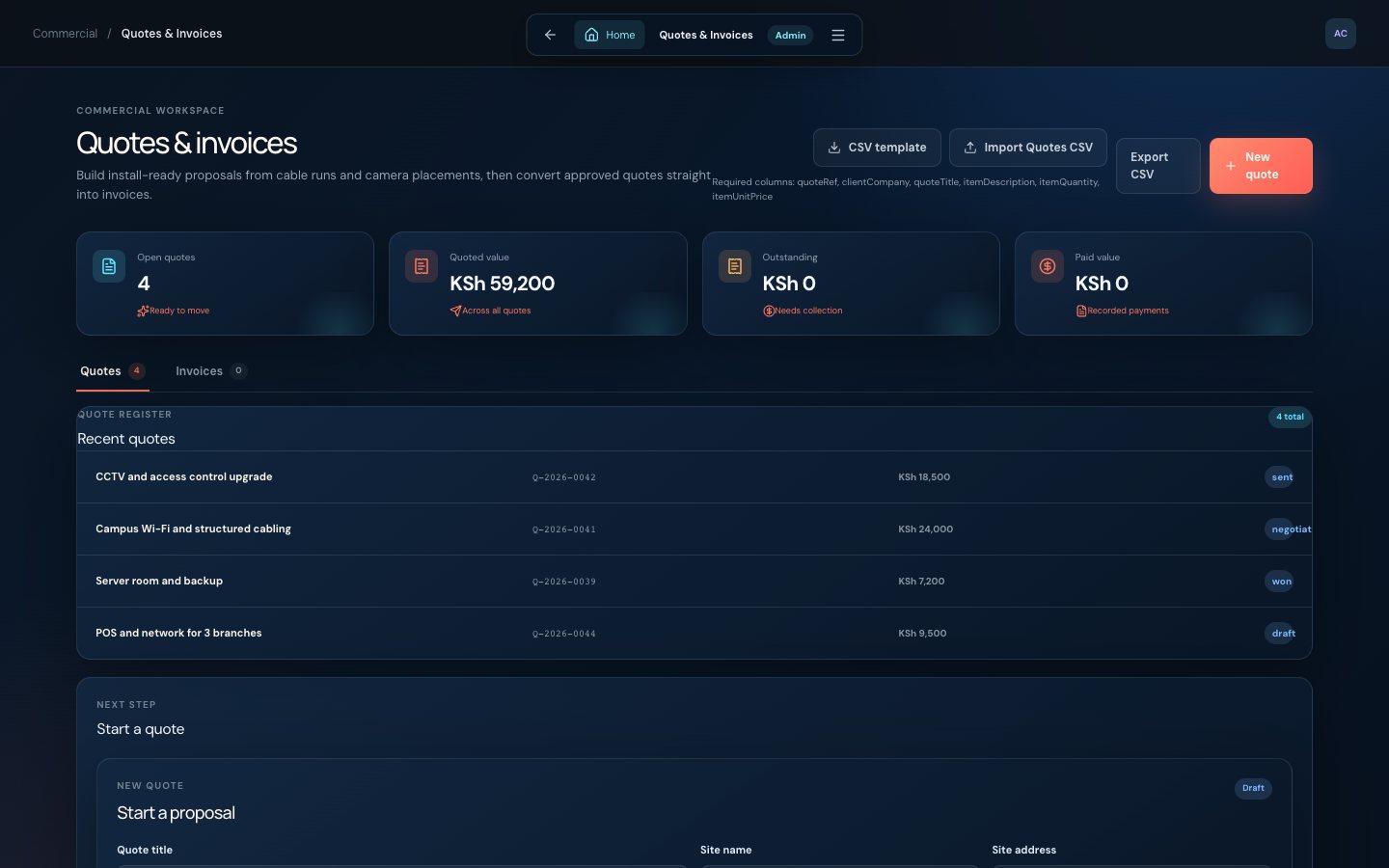
Task: Click the Commercial breadcrumb link
Action: [x=65, y=34]
